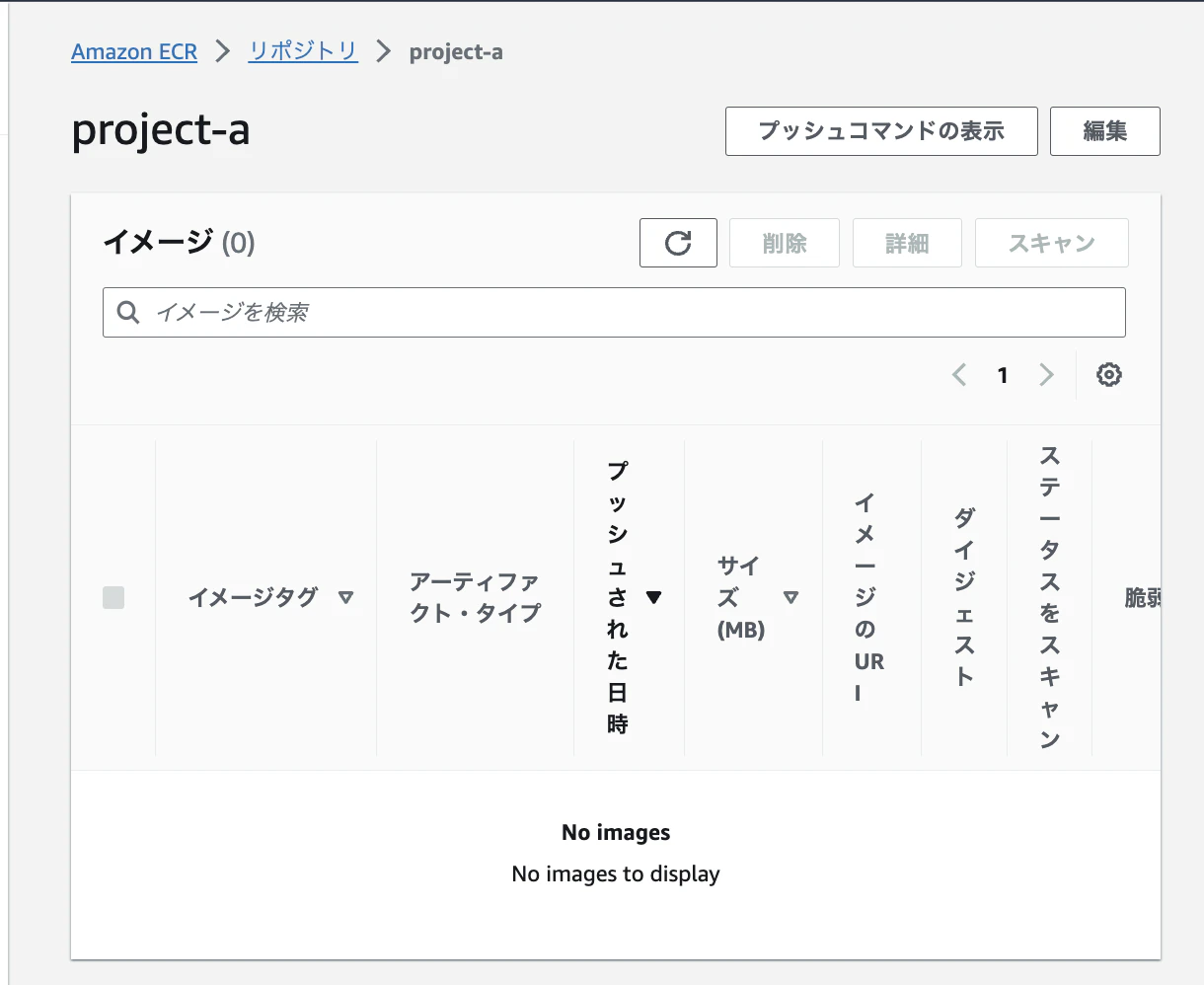Refresh the image list

coord(678,243)
